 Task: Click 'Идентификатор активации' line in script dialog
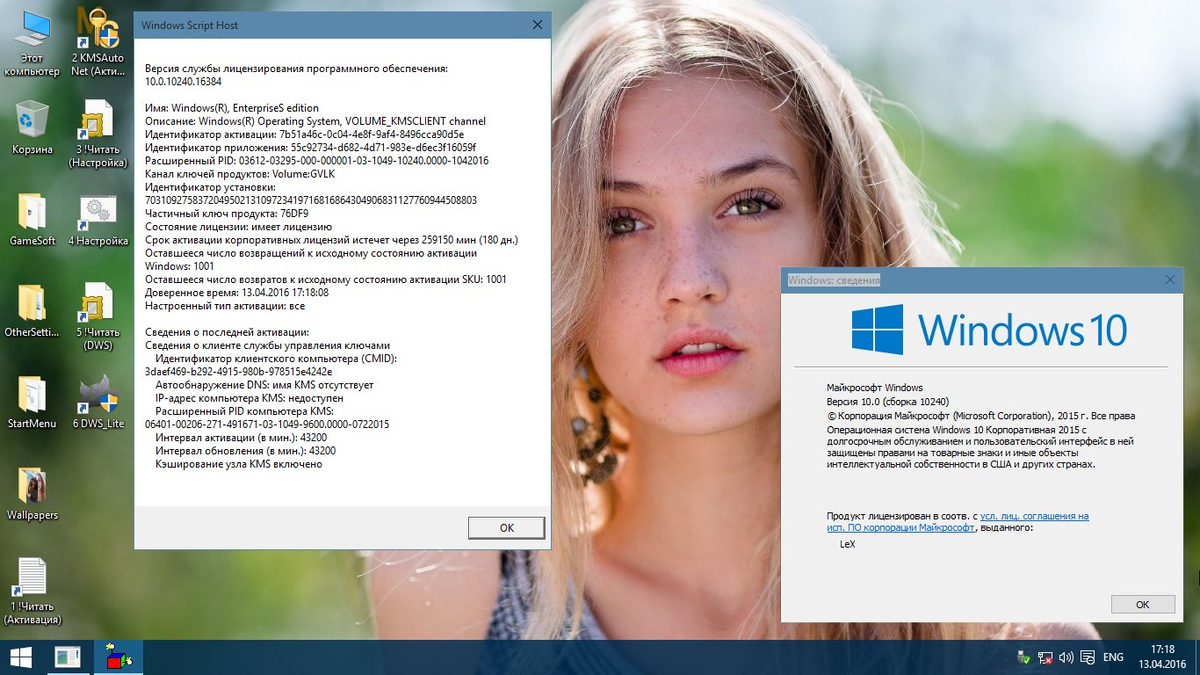point(304,134)
